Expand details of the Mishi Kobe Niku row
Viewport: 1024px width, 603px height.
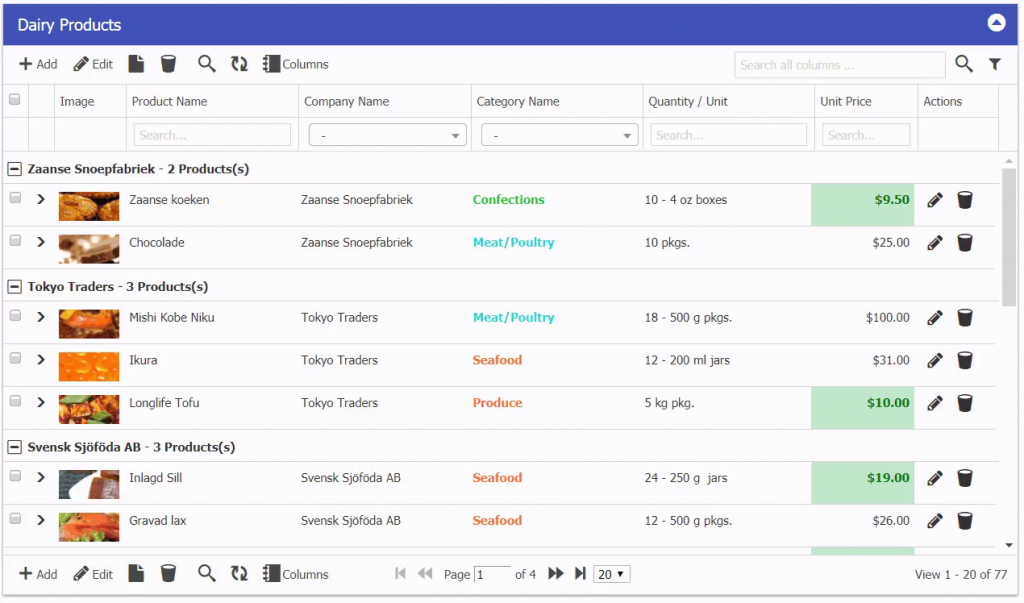pyautogui.click(x=41, y=317)
